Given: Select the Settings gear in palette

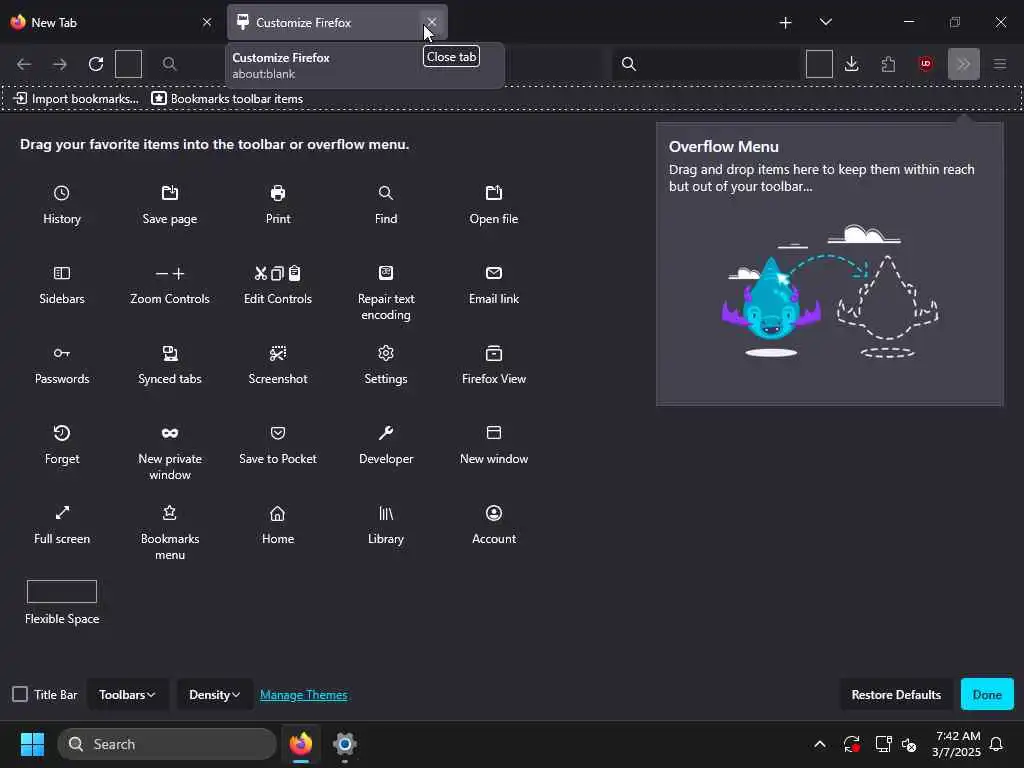Looking at the screenshot, I should (x=386, y=353).
